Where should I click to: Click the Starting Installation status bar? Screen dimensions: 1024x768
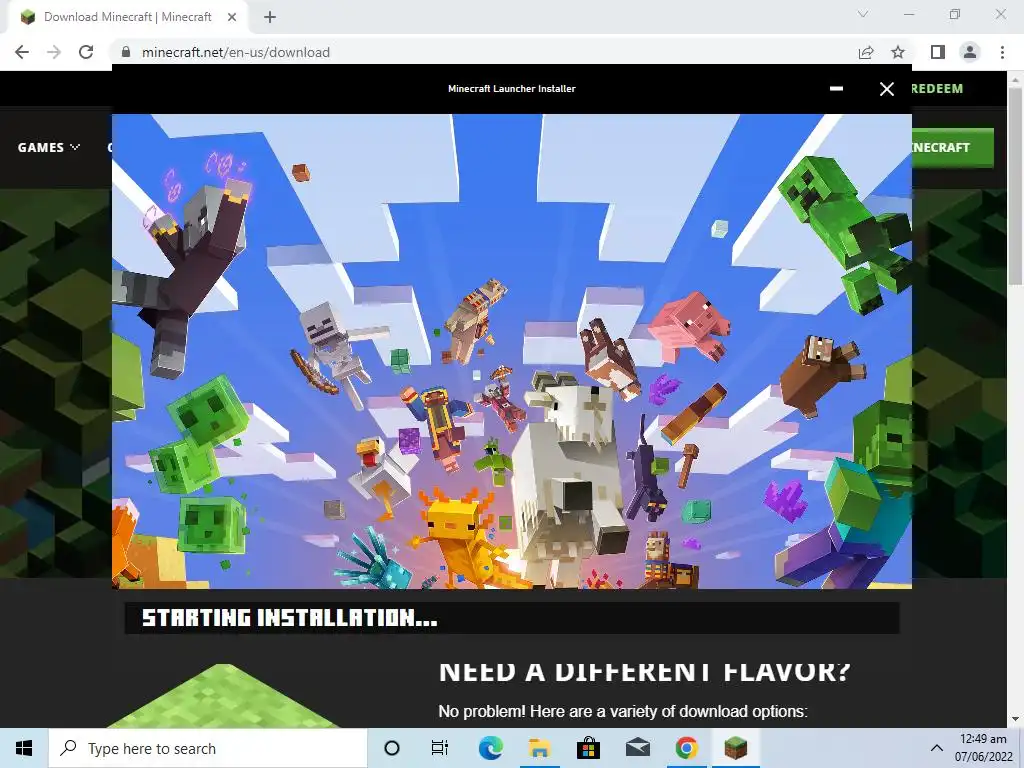point(512,618)
